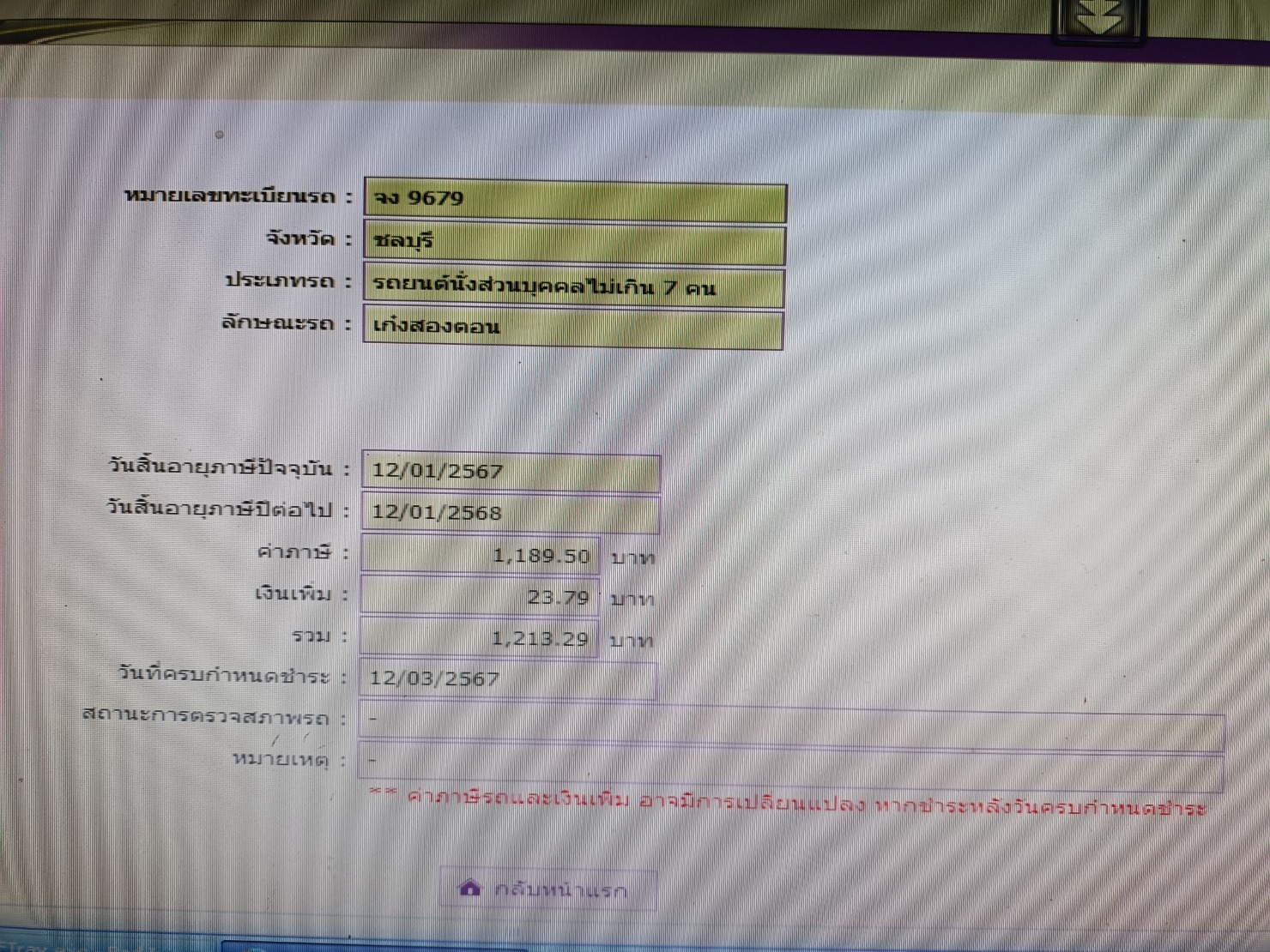The height and width of the screenshot is (952, 1270).
Task: Click the total field showing 1,213.29
Action: click(479, 637)
